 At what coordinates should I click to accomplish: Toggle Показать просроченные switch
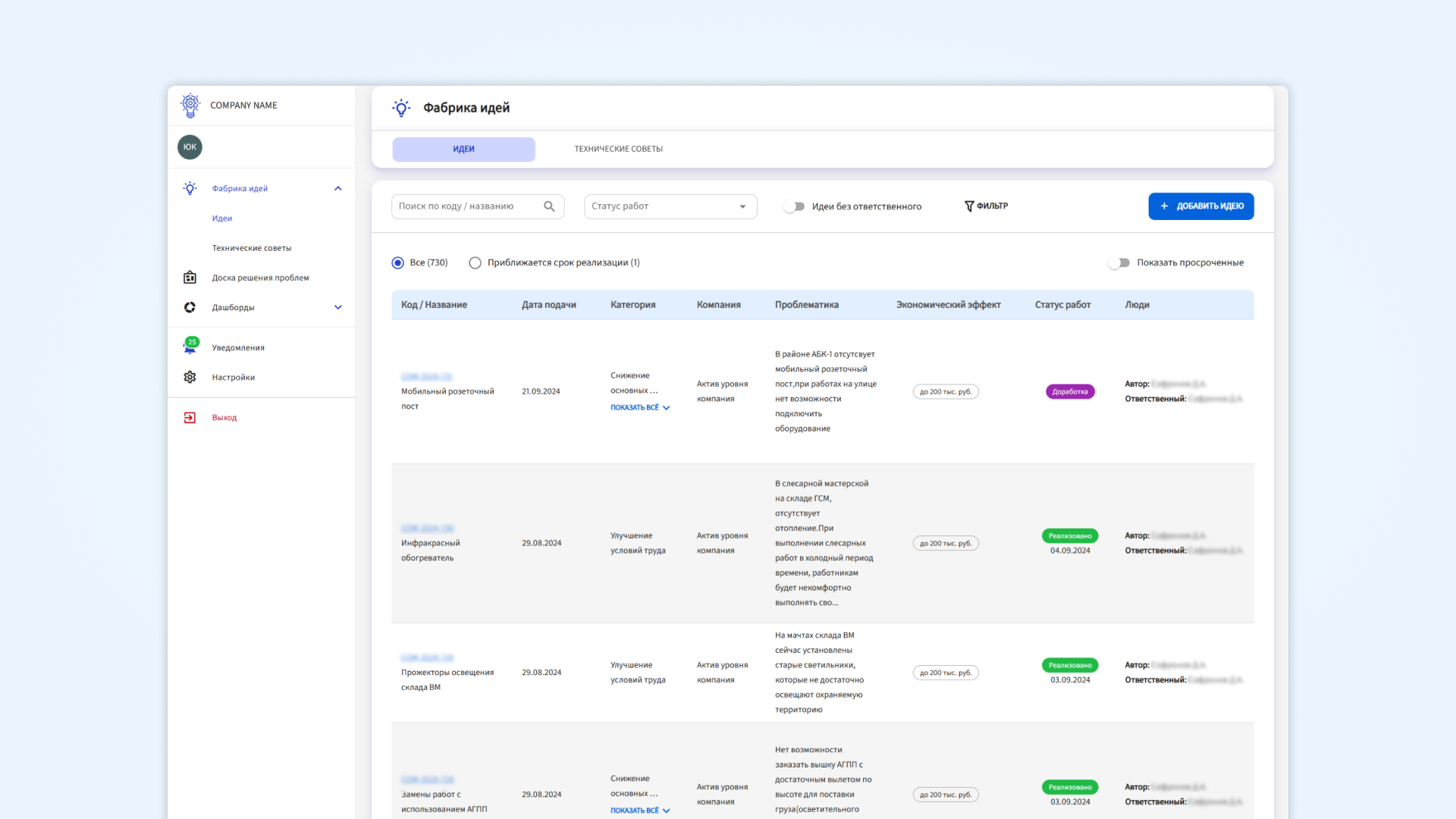tap(1119, 262)
